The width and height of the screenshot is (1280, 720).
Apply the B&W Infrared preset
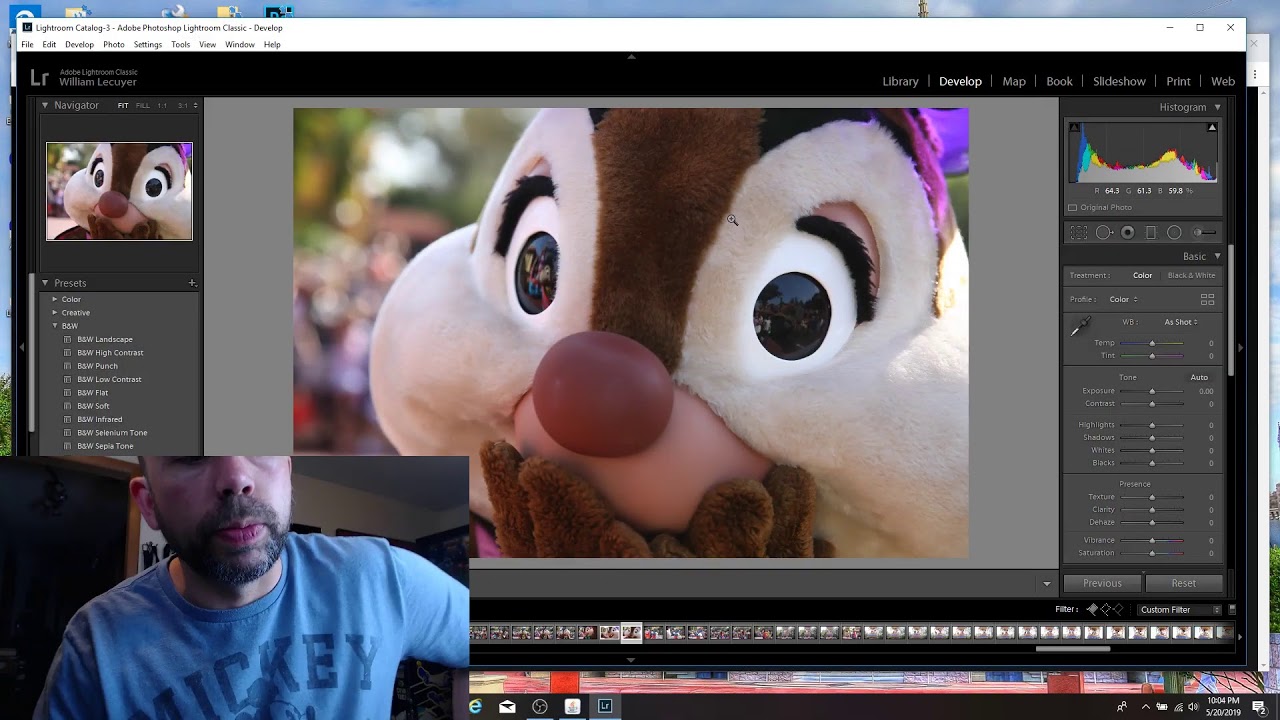coord(99,419)
